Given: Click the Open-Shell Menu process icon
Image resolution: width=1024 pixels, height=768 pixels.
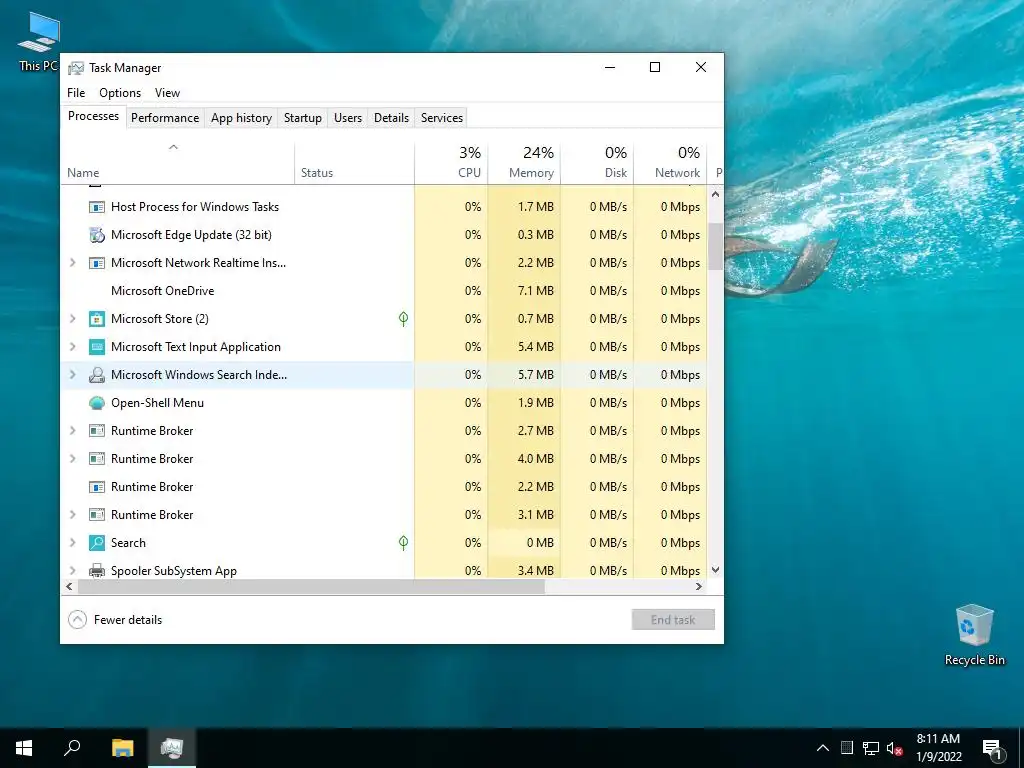Looking at the screenshot, I should click(97, 403).
